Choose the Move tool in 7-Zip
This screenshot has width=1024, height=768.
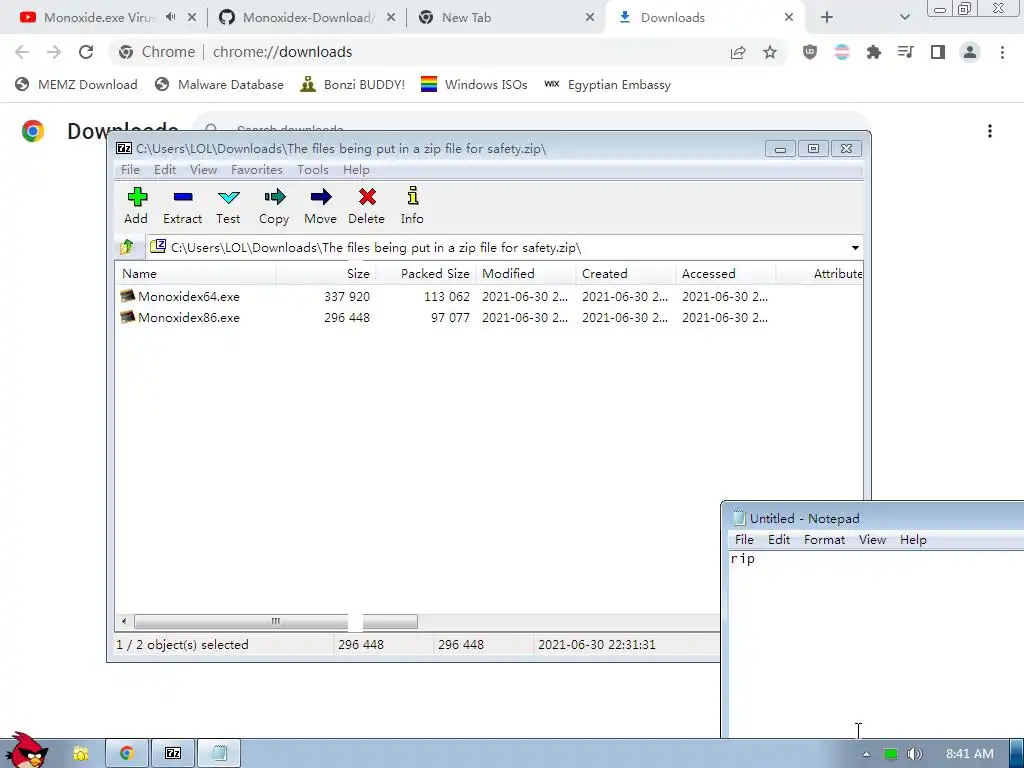(x=321, y=206)
